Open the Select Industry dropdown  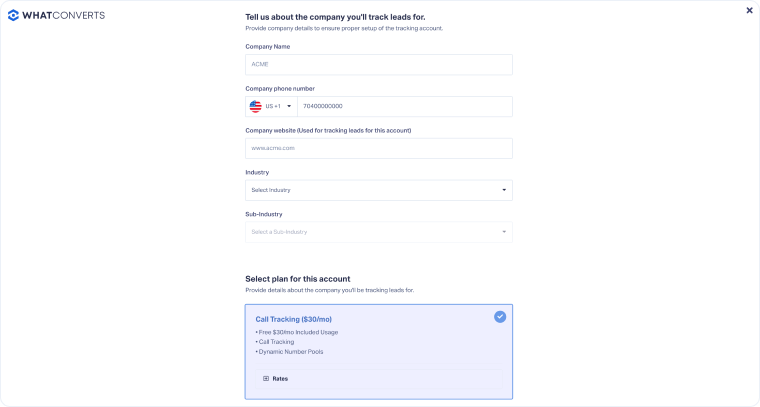point(378,190)
